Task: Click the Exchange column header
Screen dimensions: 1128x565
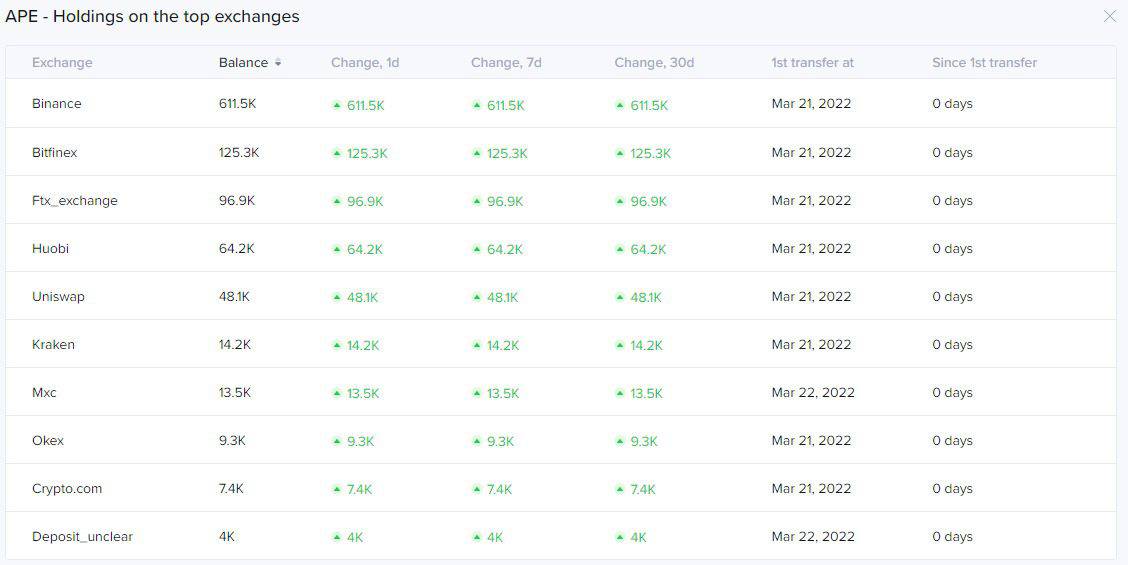Action: pyautogui.click(x=63, y=63)
